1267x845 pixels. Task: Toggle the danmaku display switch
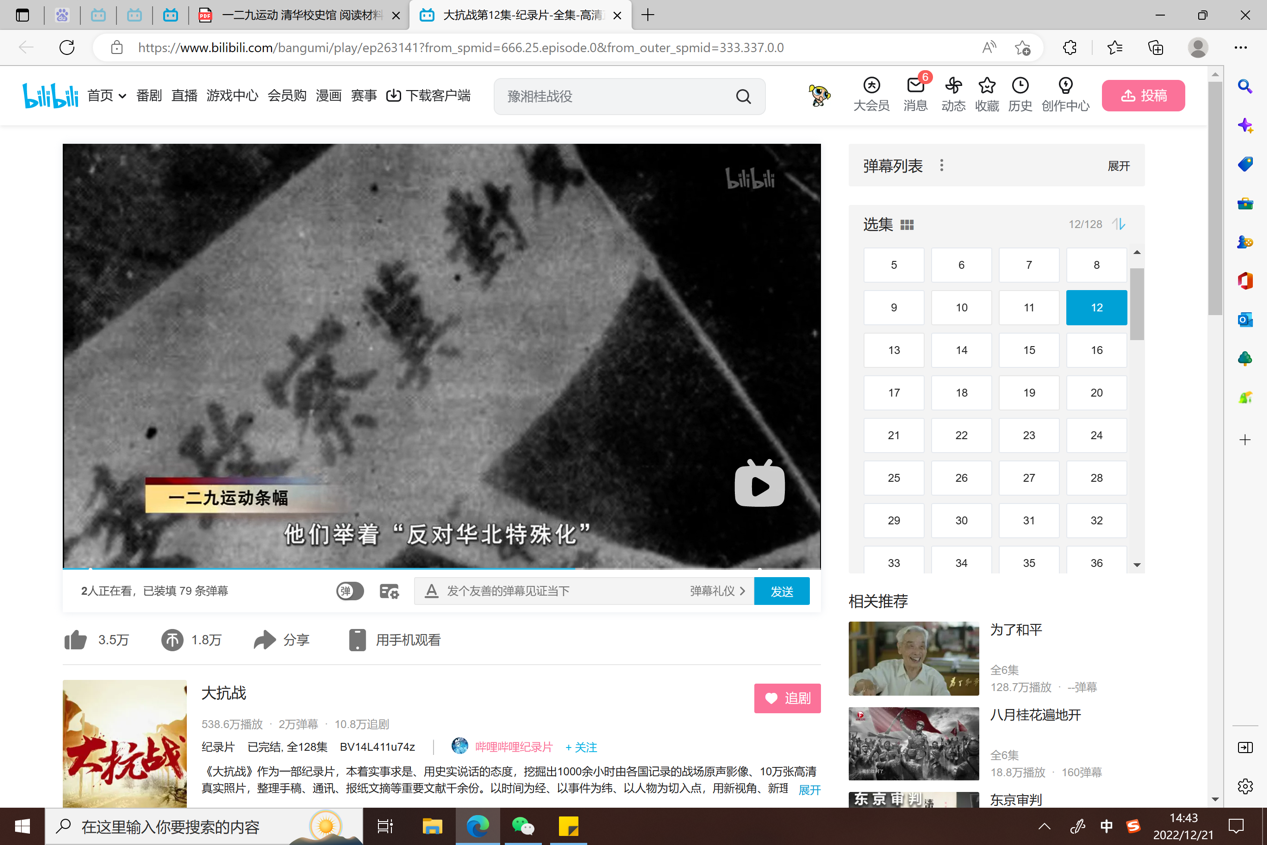tap(349, 591)
